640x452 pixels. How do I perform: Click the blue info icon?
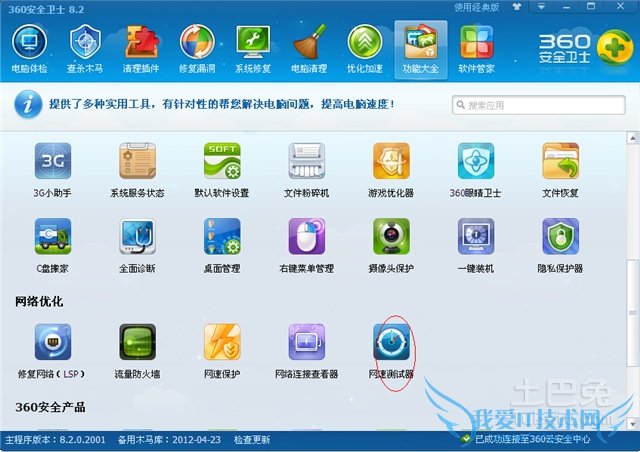[28, 105]
